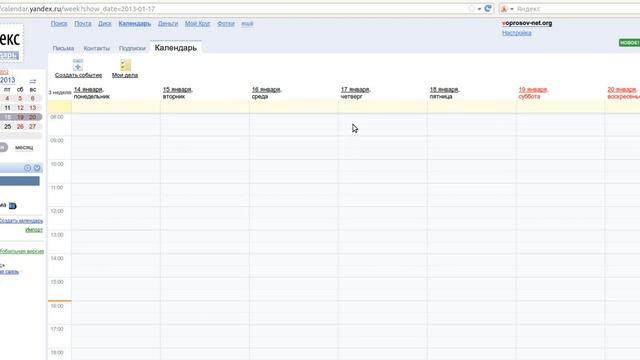Select day 11 in the mini calendar

point(7,108)
